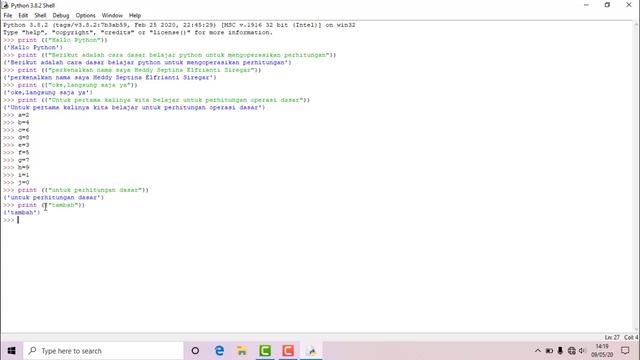Screen dimensions: 640x360
Task: Click the output ('tambah')
Action: [22, 212]
